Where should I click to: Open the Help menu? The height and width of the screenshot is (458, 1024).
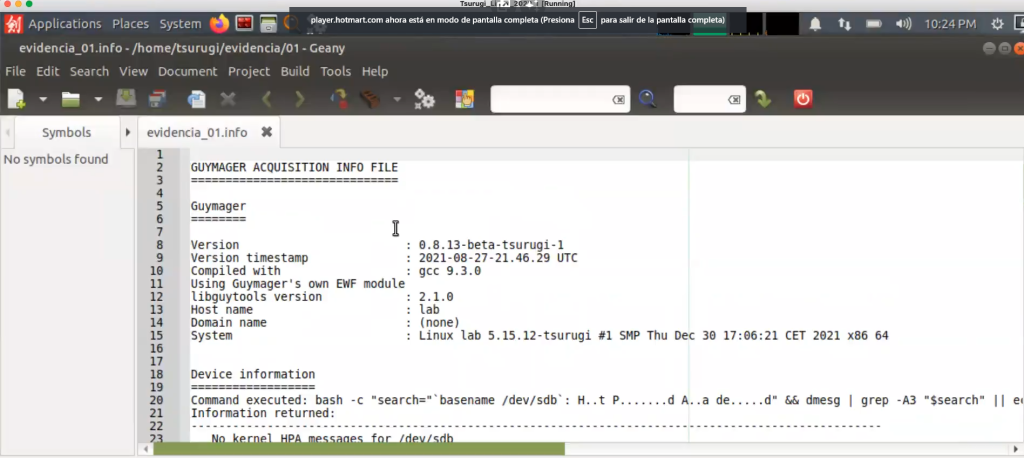pos(375,71)
